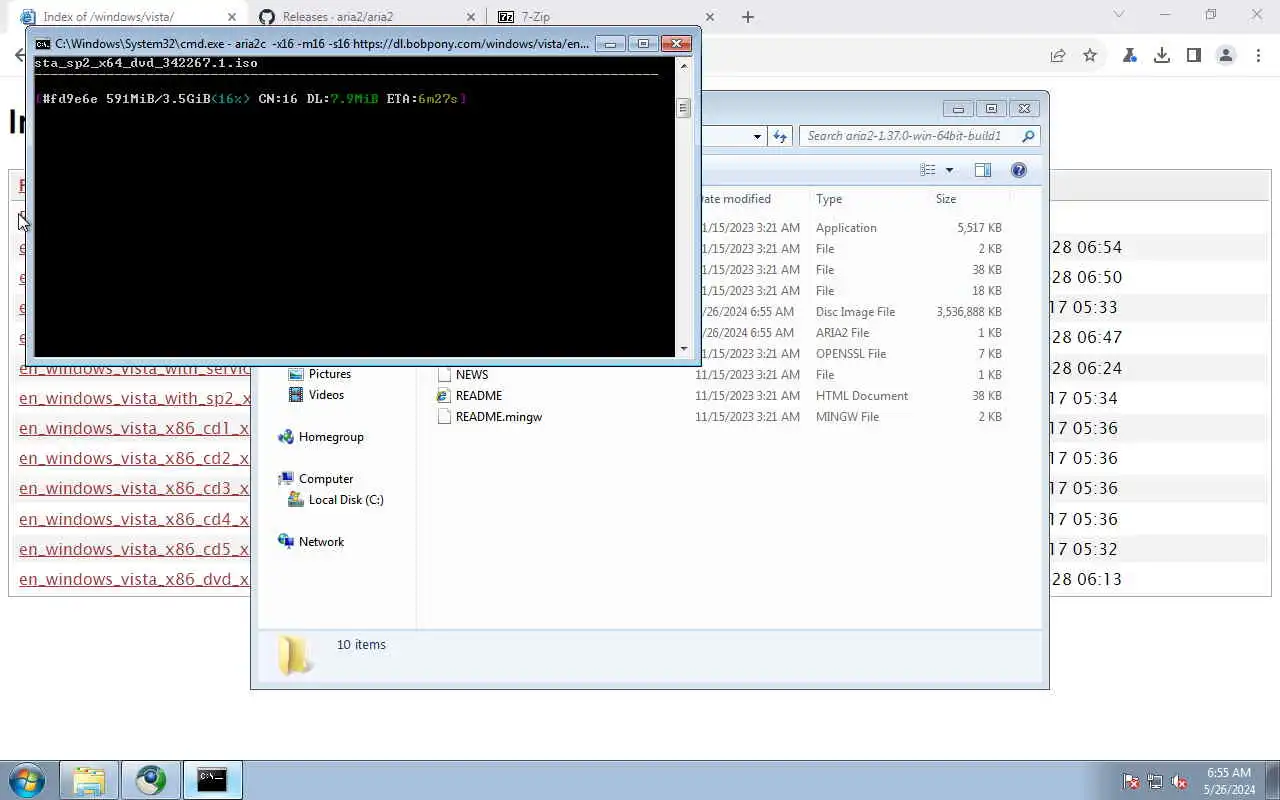This screenshot has height=800, width=1280.
Task: Select the README.mingw file
Action: coord(499,417)
